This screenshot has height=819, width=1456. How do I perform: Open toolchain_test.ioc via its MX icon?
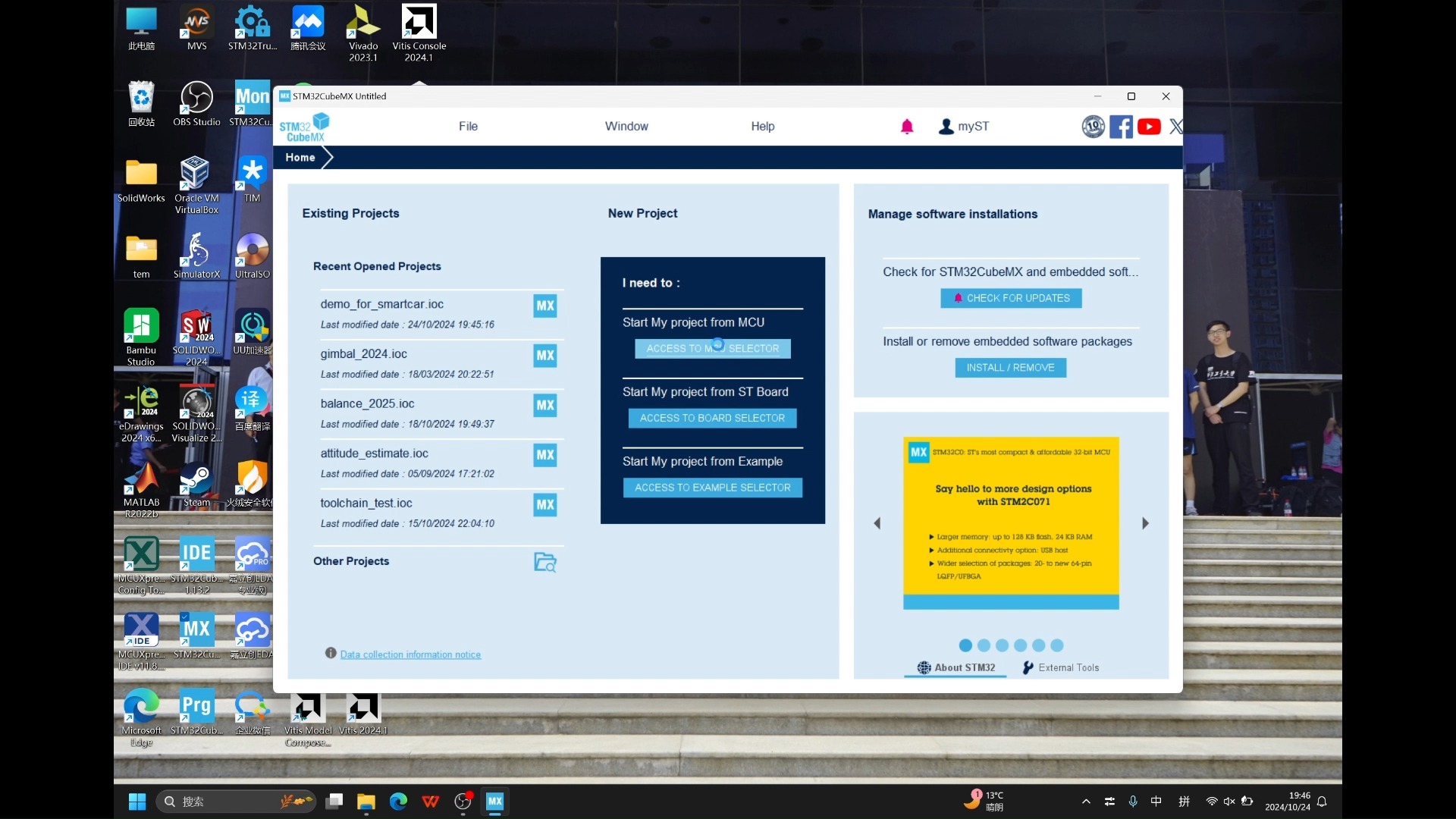coord(545,505)
